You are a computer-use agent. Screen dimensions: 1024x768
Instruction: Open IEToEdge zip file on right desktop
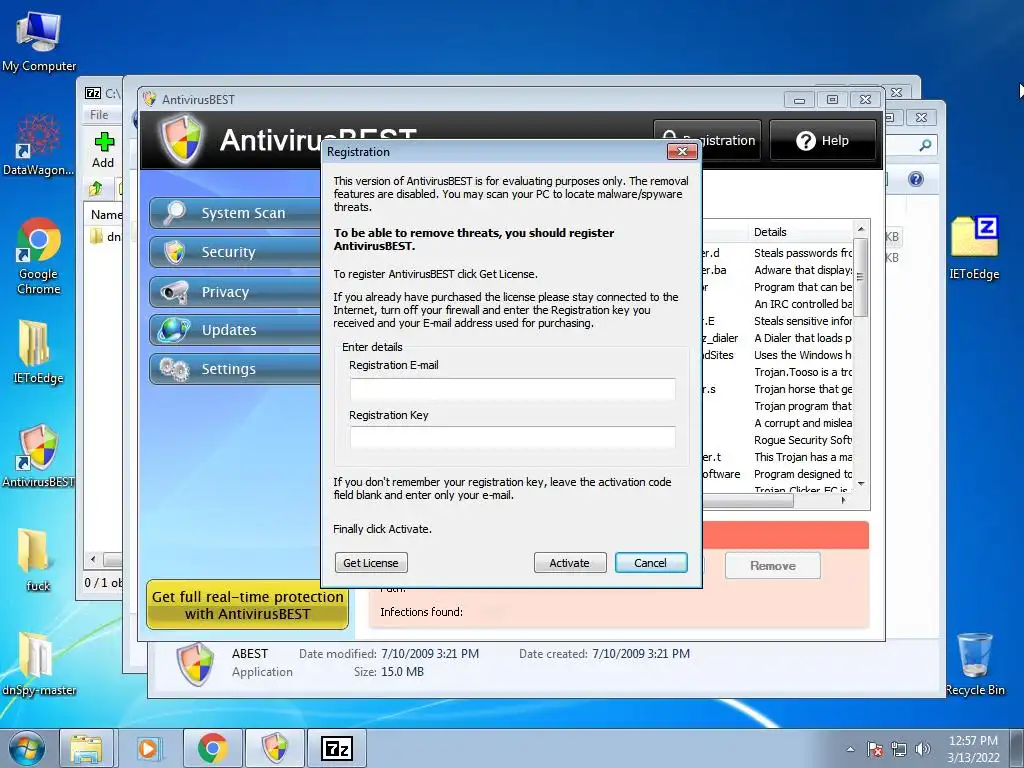pyautogui.click(x=974, y=248)
